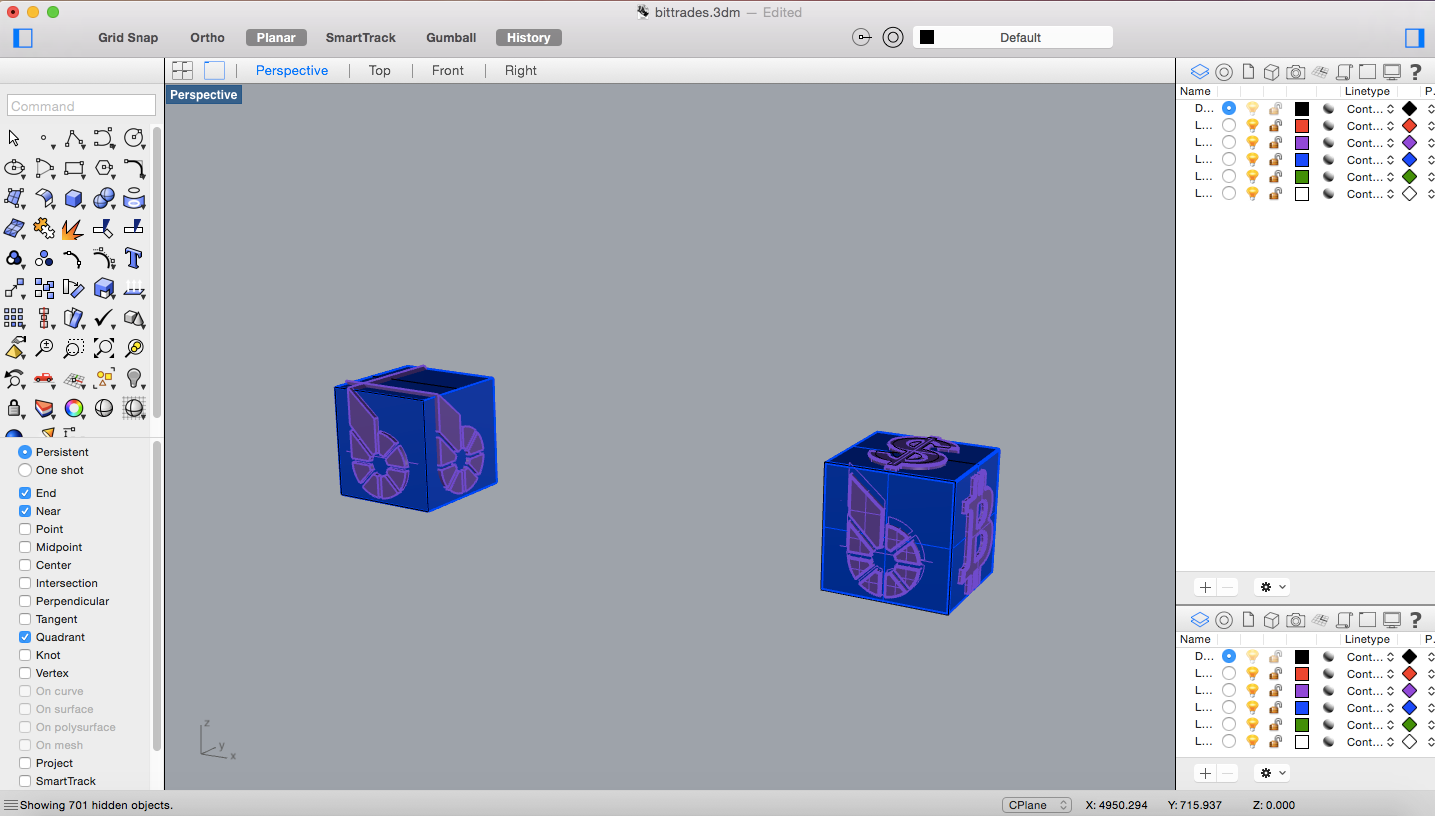The image size is (1435, 816).
Task: Toggle the Grid Snap button
Action: click(x=128, y=38)
